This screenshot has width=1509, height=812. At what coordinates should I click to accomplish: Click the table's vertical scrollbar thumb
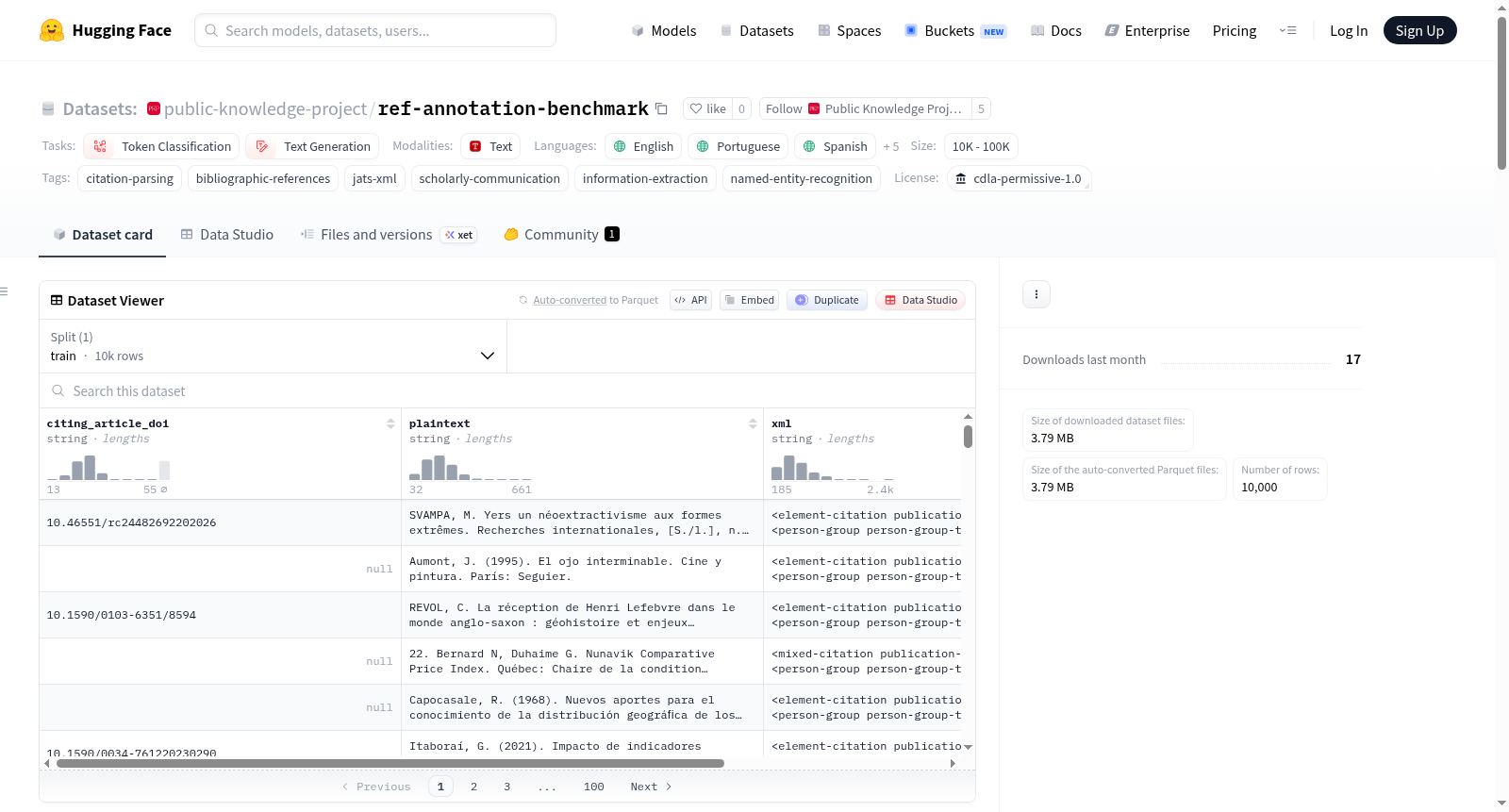968,437
